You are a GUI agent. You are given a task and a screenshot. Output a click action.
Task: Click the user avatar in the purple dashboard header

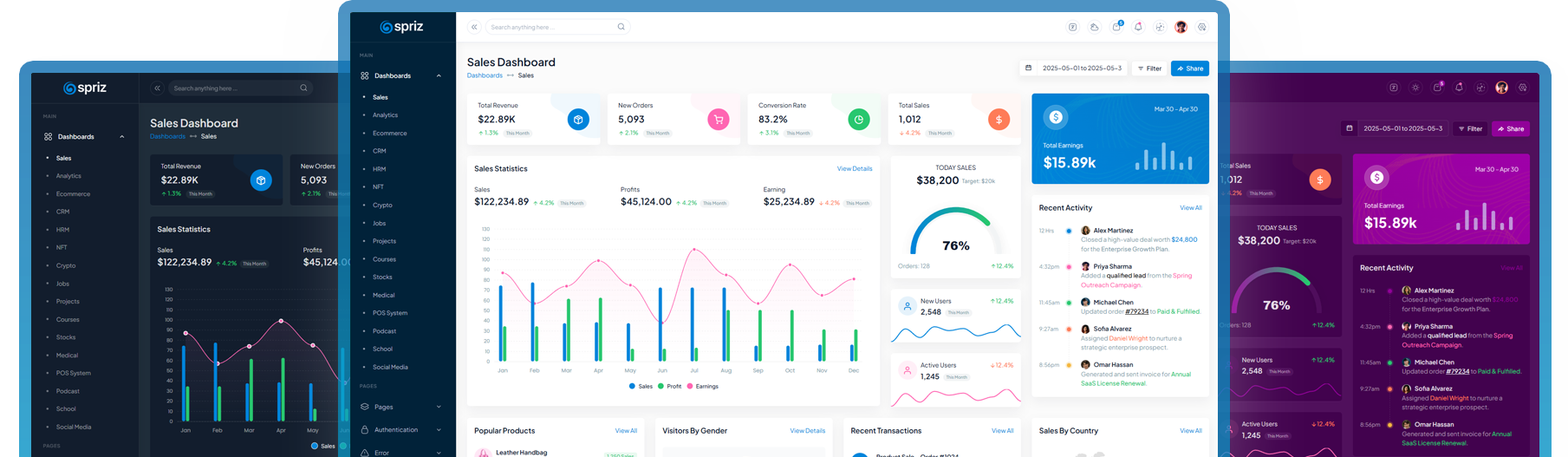pos(1501,88)
